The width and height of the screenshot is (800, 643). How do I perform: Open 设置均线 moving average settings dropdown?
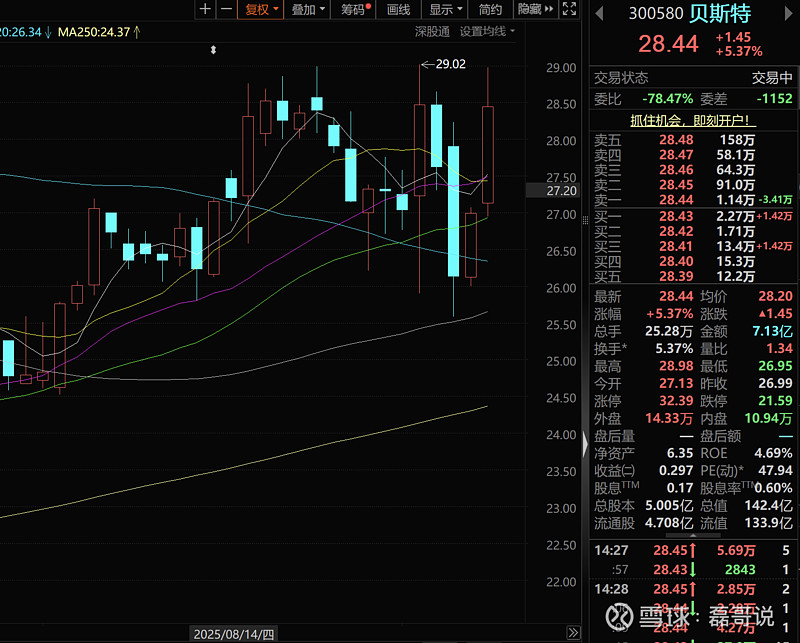(x=487, y=32)
